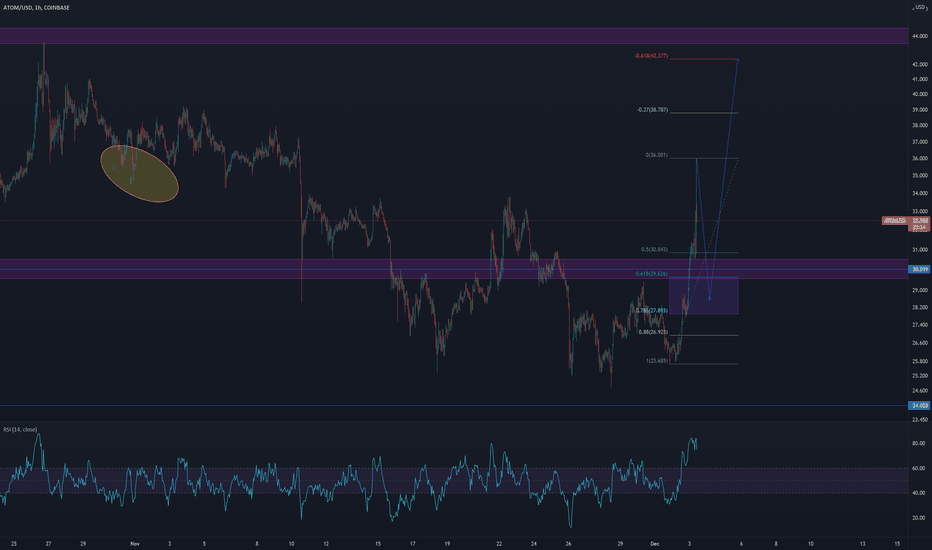The image size is (932, 550).
Task: Click the ATOM/USD, 1h, COINBASE symbol title
Action: pos(36,8)
